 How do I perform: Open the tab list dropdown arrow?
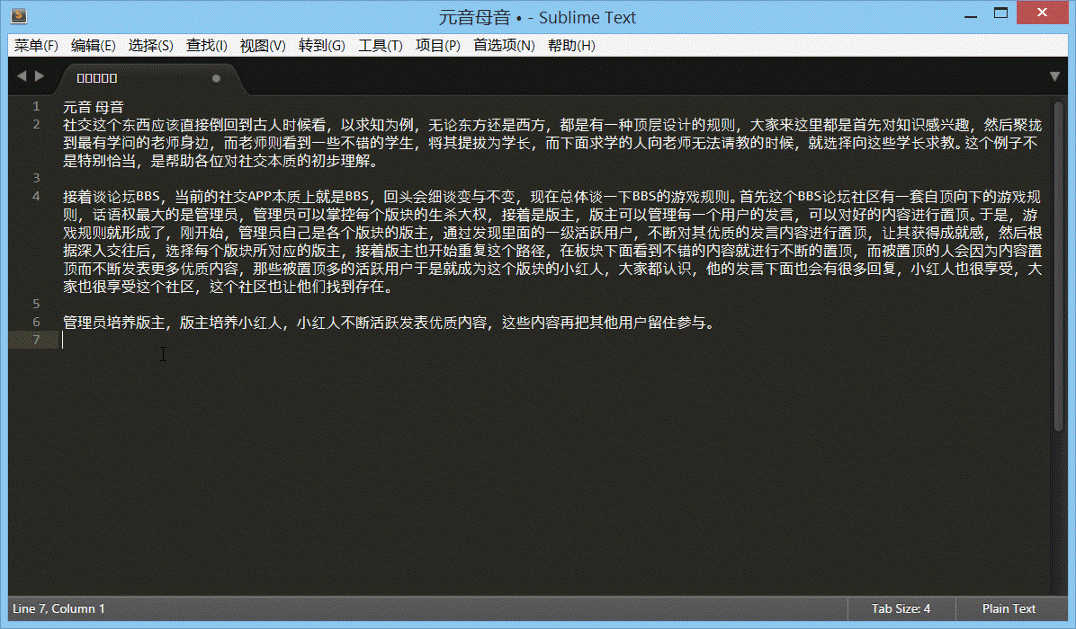click(x=1054, y=76)
